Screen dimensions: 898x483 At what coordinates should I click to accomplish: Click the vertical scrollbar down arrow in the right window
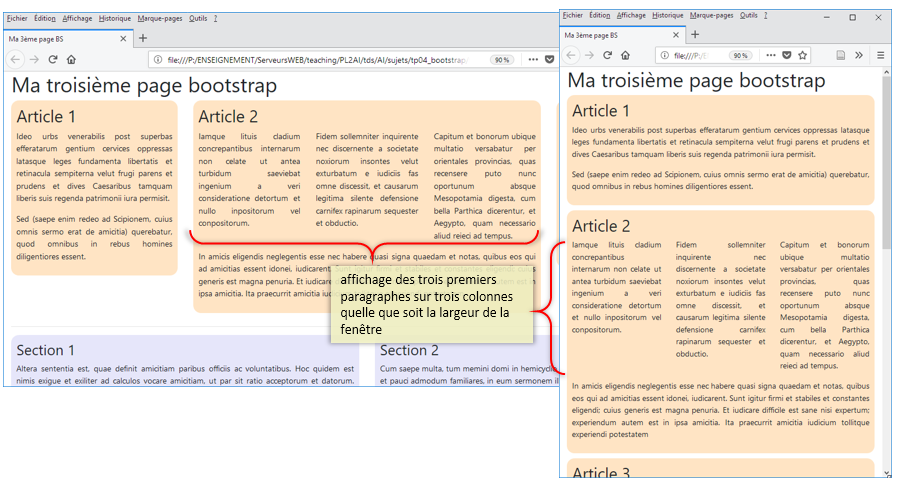887,474
